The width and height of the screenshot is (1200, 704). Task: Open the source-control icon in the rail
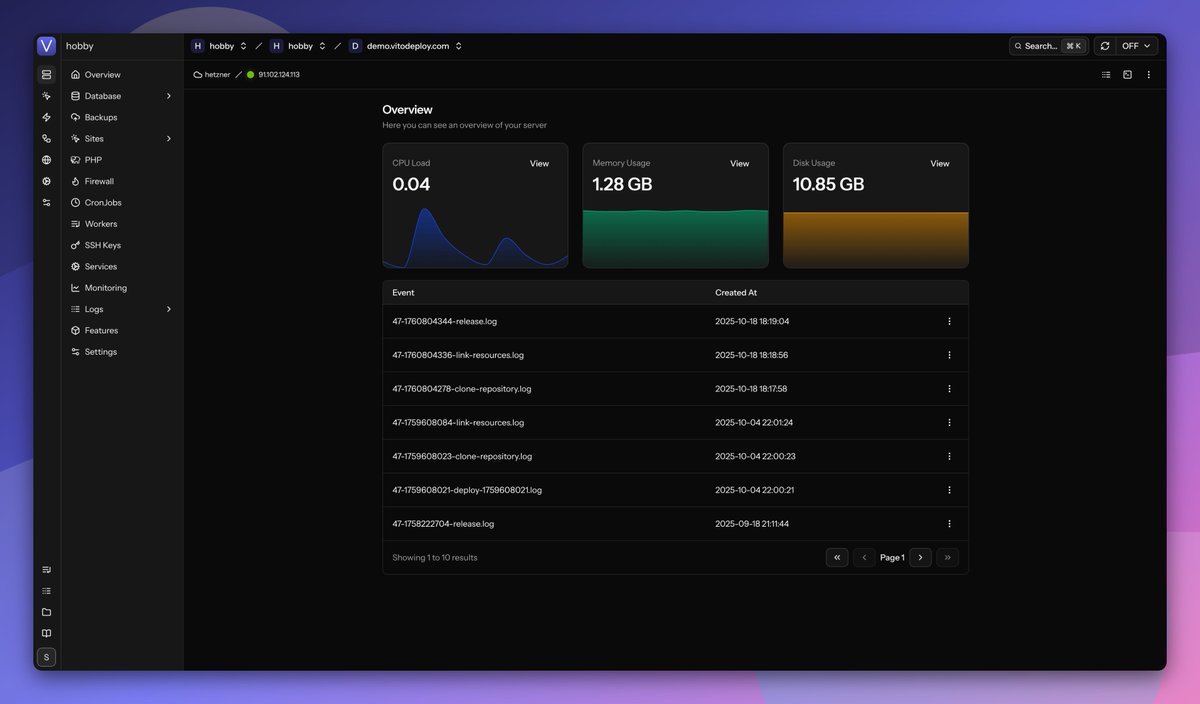coord(46,139)
